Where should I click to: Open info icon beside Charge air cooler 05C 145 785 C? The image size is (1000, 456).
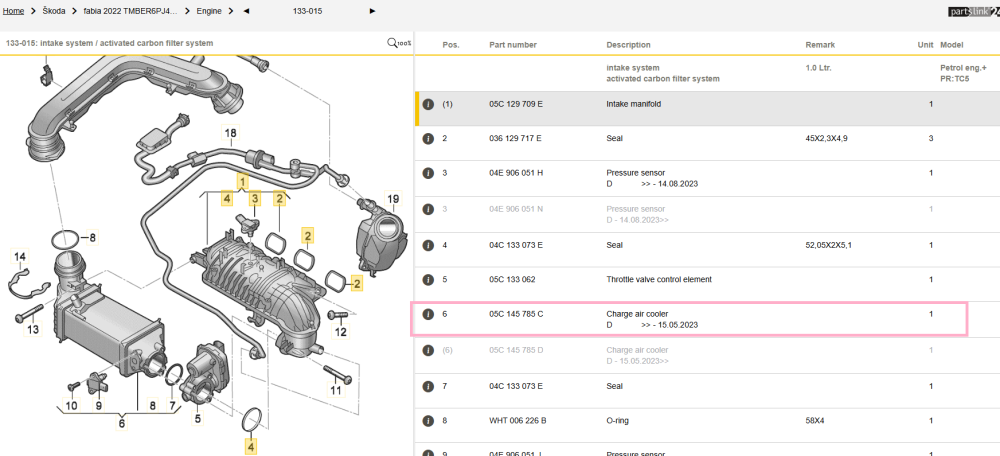coord(428,314)
